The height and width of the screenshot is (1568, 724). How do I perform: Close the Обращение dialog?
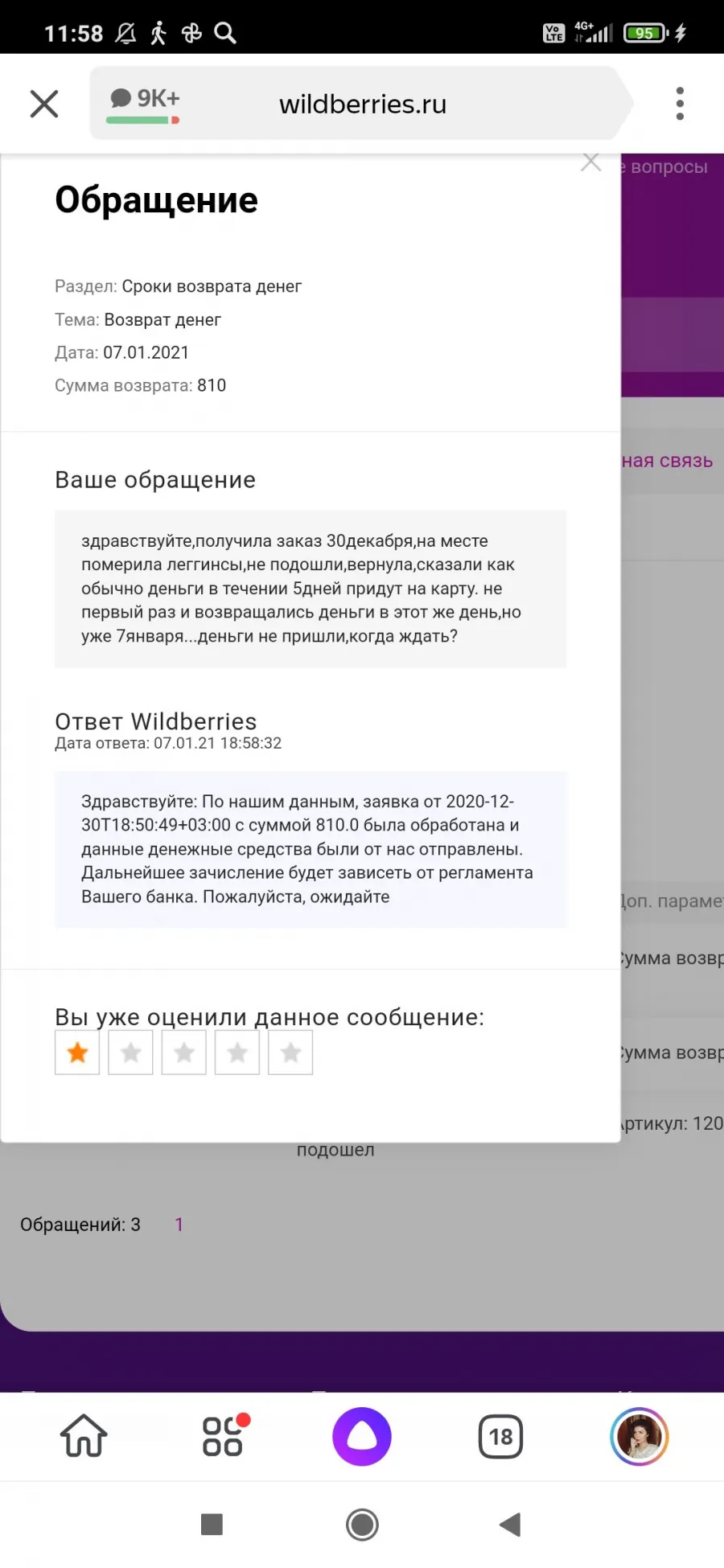click(591, 162)
